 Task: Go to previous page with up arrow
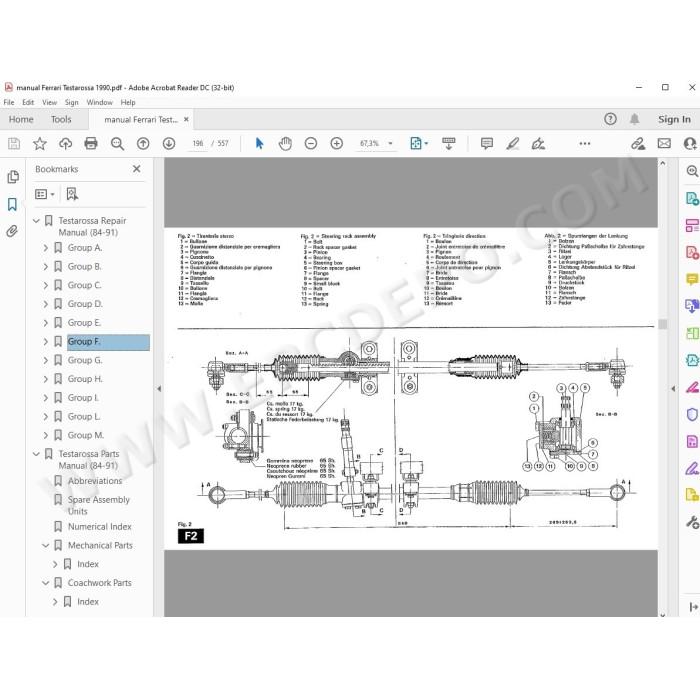[x=143, y=143]
